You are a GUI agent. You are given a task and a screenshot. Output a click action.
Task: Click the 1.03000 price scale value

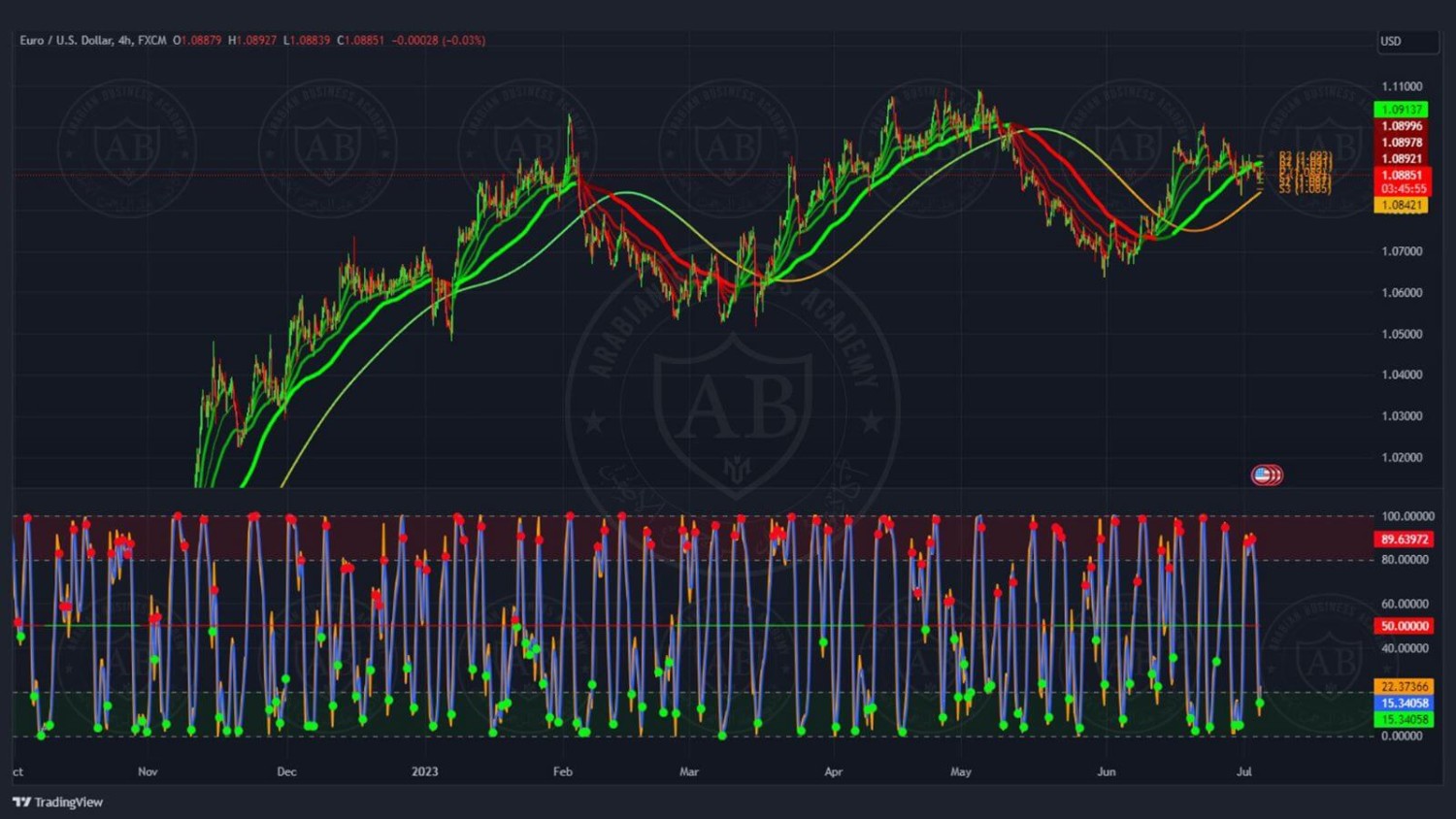click(1402, 416)
